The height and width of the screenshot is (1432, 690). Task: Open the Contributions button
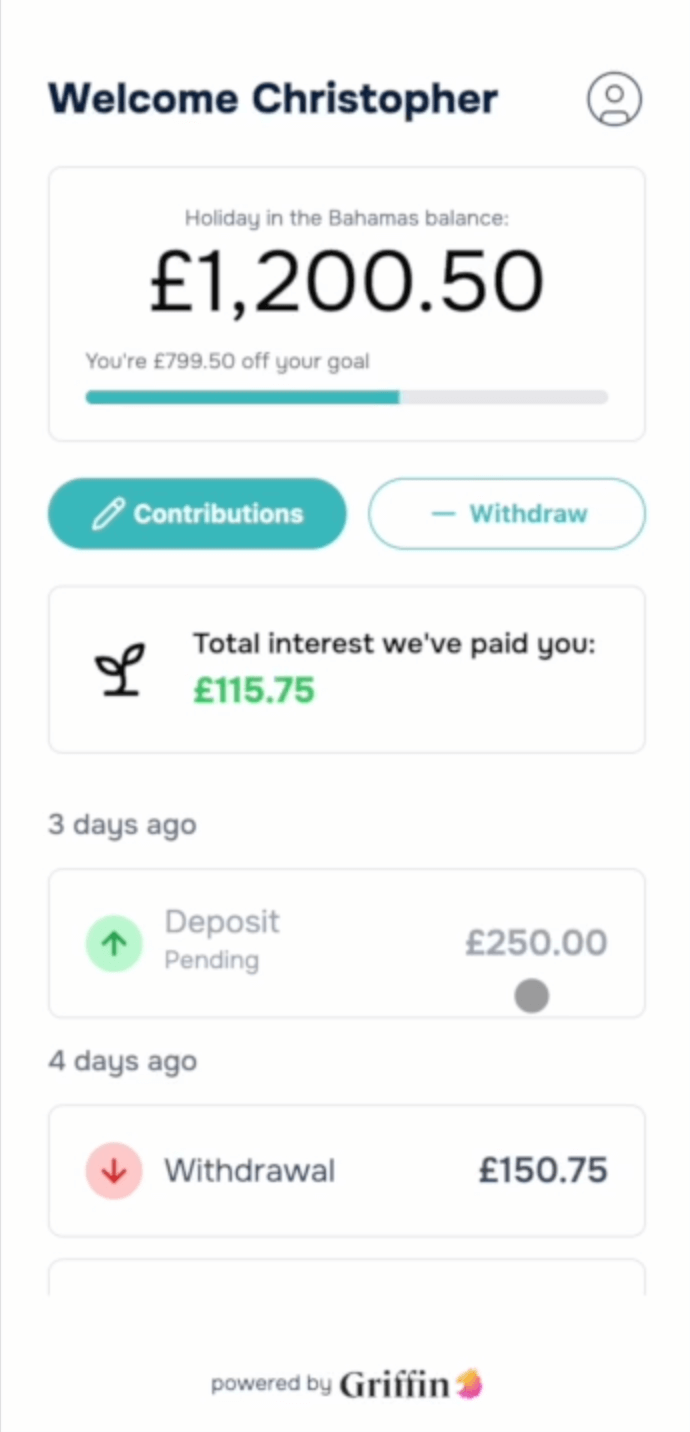(197, 514)
